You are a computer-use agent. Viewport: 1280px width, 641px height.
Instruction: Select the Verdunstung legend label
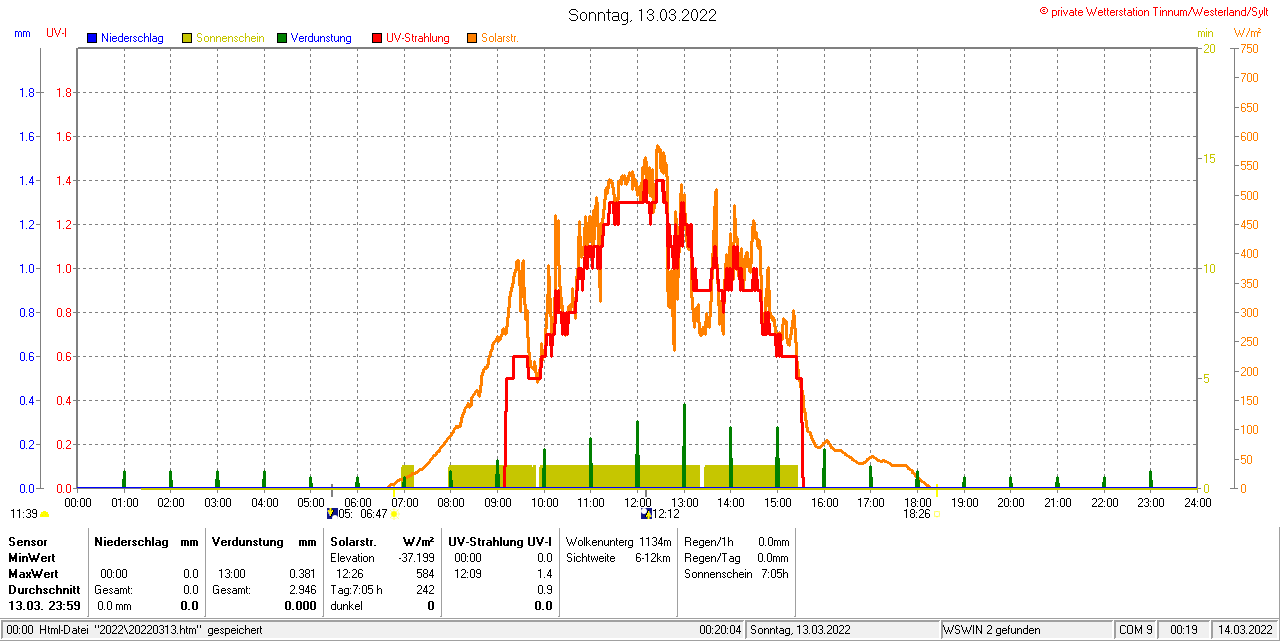coord(321,38)
